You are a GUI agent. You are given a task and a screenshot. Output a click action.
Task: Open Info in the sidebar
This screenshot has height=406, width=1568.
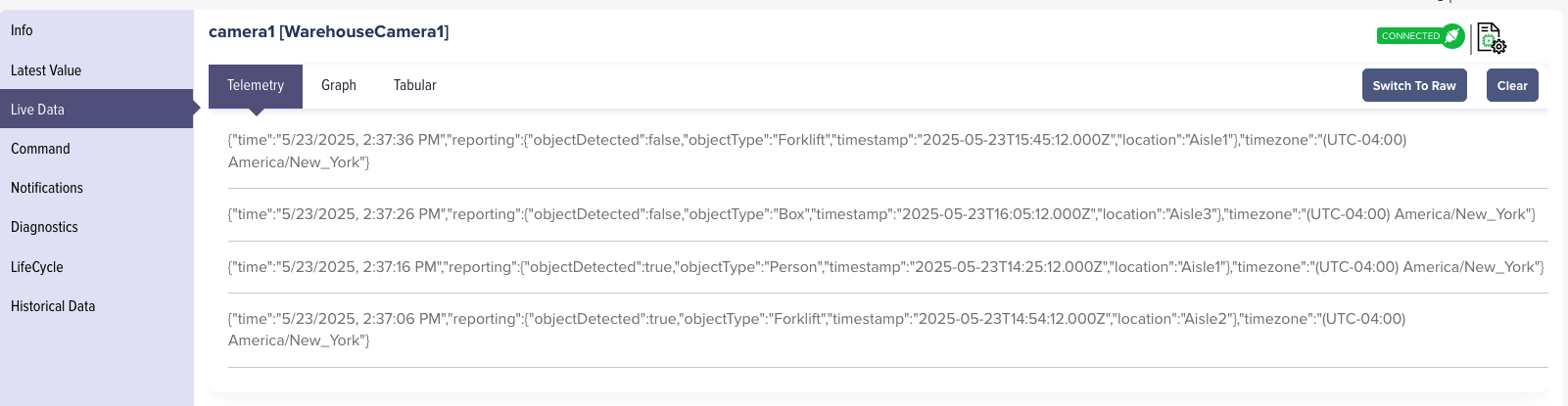coord(22,30)
